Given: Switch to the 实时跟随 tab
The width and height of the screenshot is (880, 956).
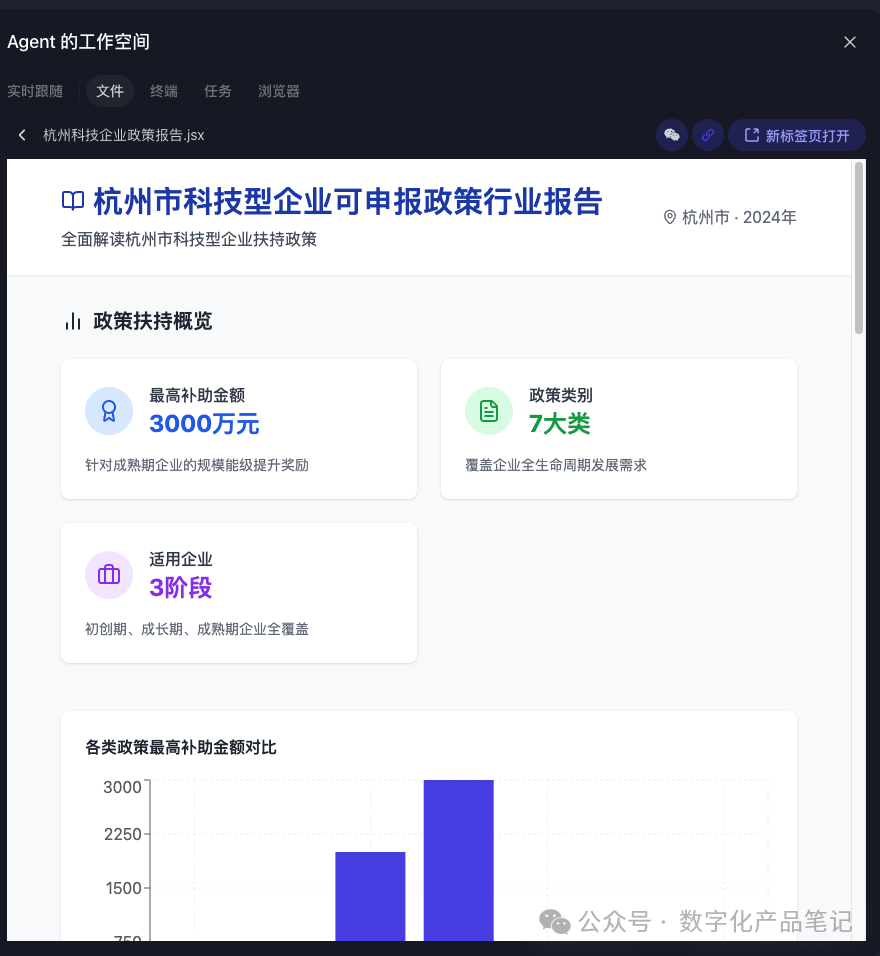Looking at the screenshot, I should pyautogui.click(x=35, y=91).
